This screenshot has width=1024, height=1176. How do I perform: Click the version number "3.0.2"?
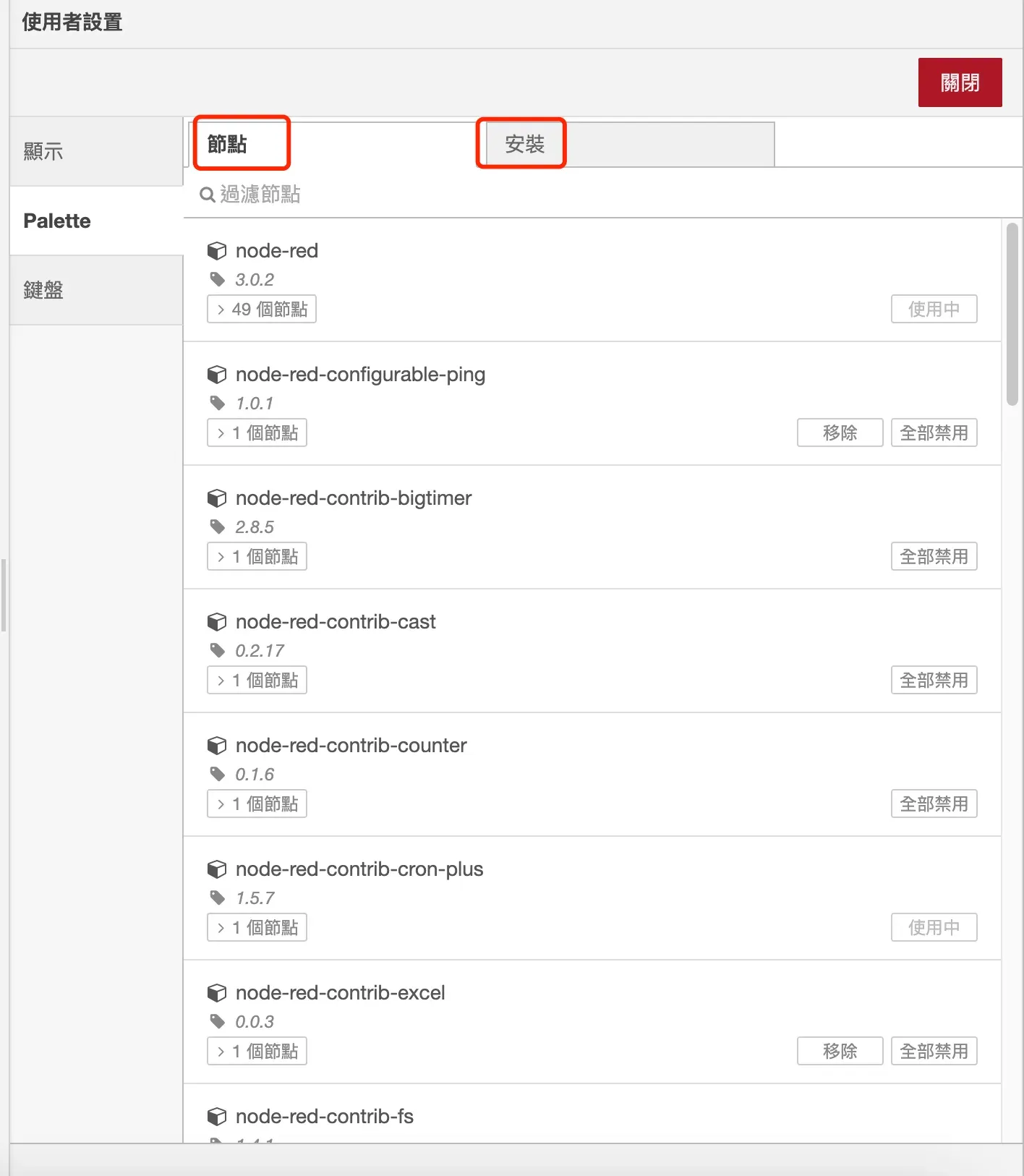[x=255, y=280]
